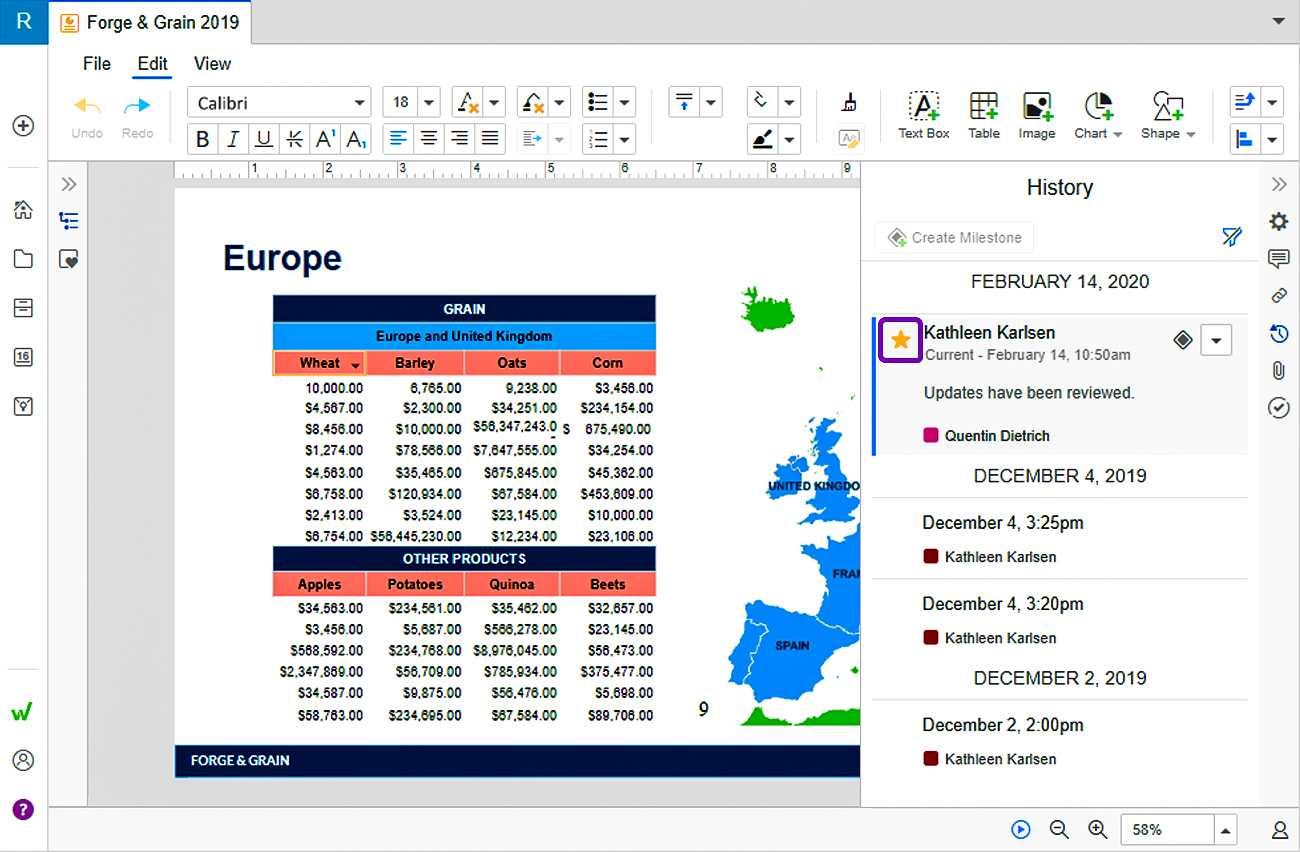
Task: Toggle Bold formatting
Action: click(203, 139)
